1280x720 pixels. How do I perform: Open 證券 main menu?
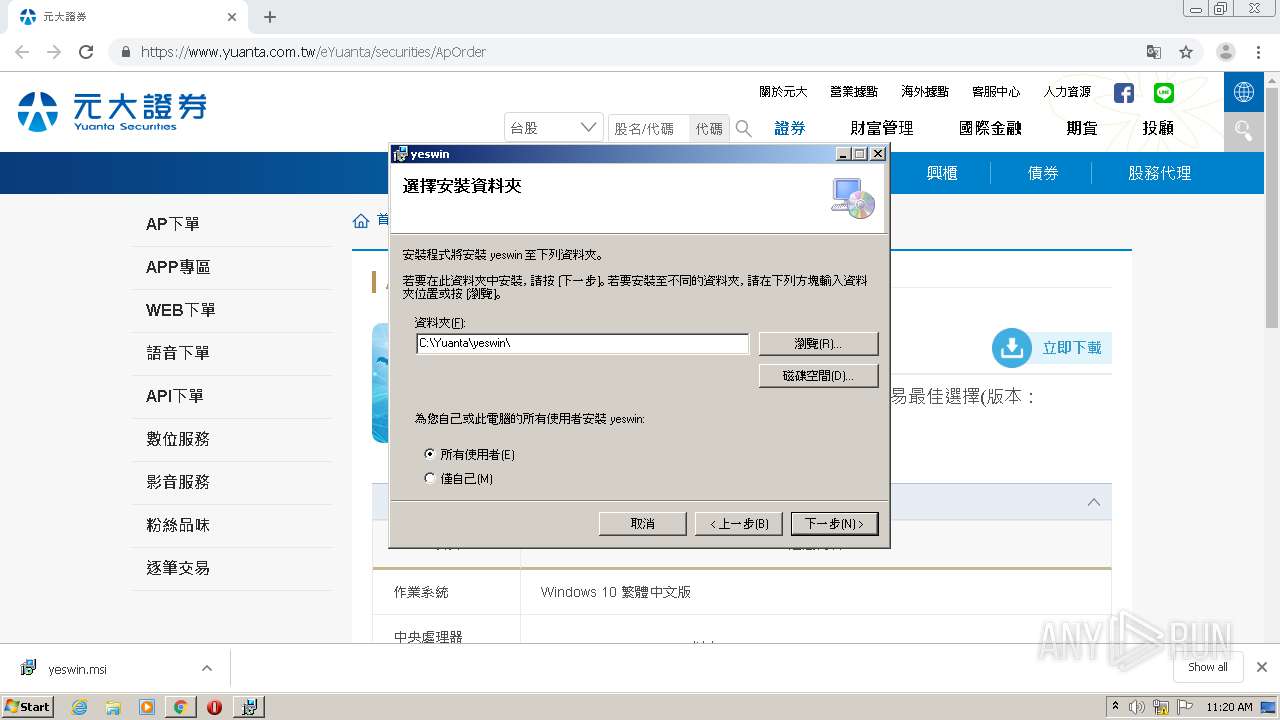[790, 128]
